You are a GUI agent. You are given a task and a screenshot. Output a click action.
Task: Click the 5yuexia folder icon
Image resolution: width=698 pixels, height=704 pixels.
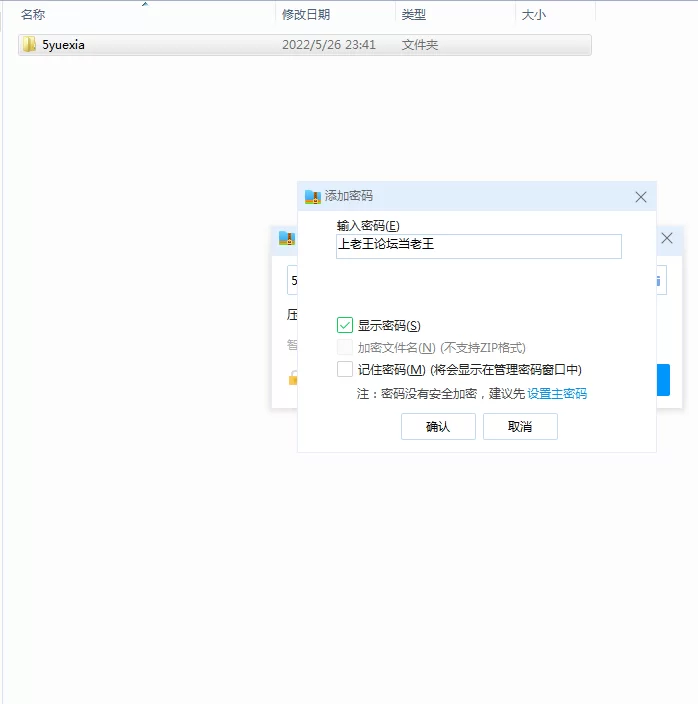coord(29,45)
